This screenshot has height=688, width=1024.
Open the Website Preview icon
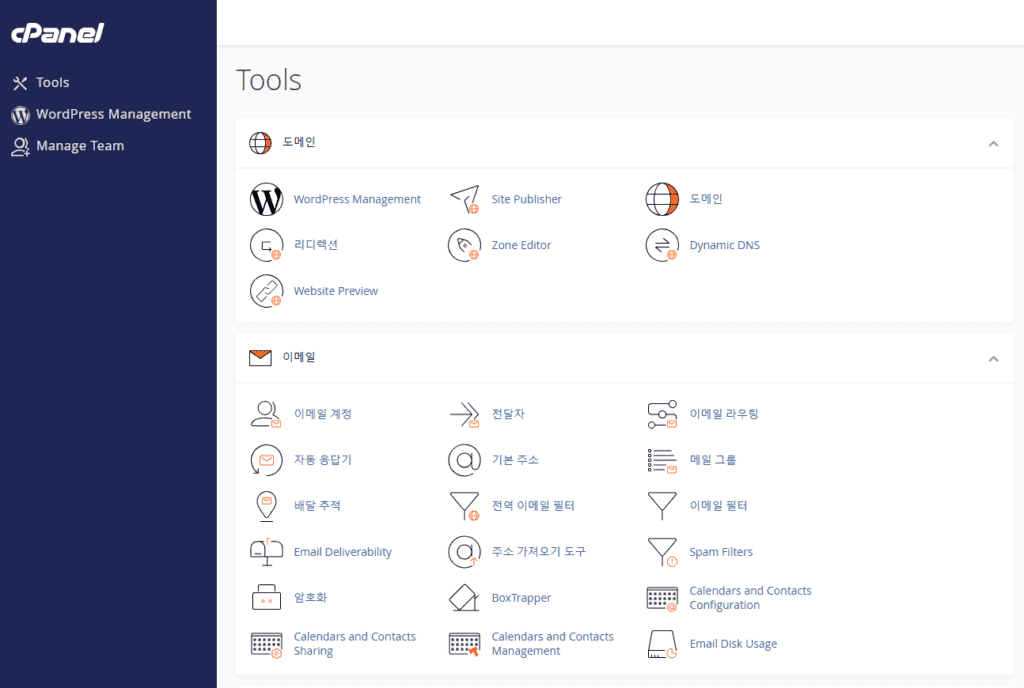click(x=266, y=290)
